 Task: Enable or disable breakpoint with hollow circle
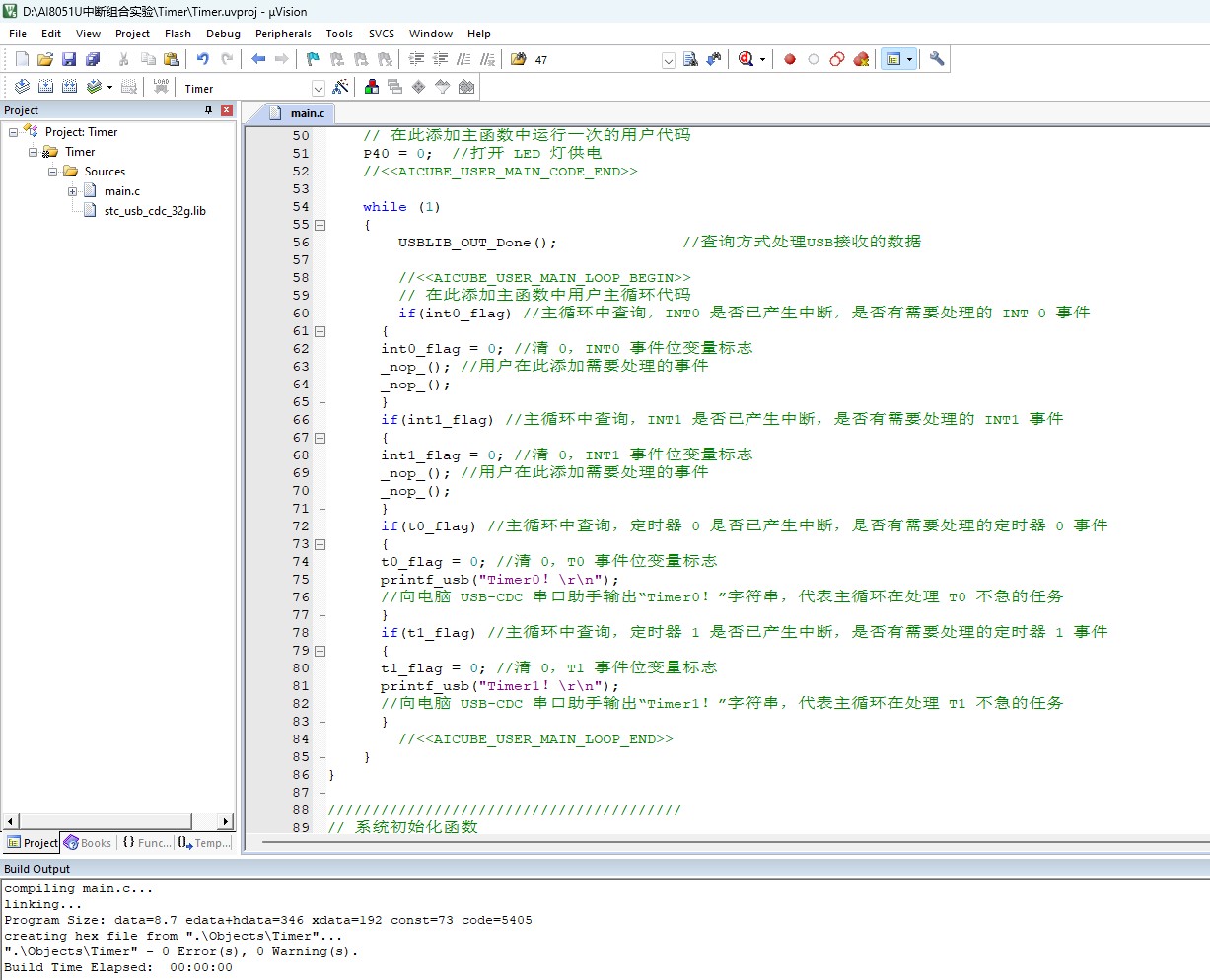[x=814, y=59]
